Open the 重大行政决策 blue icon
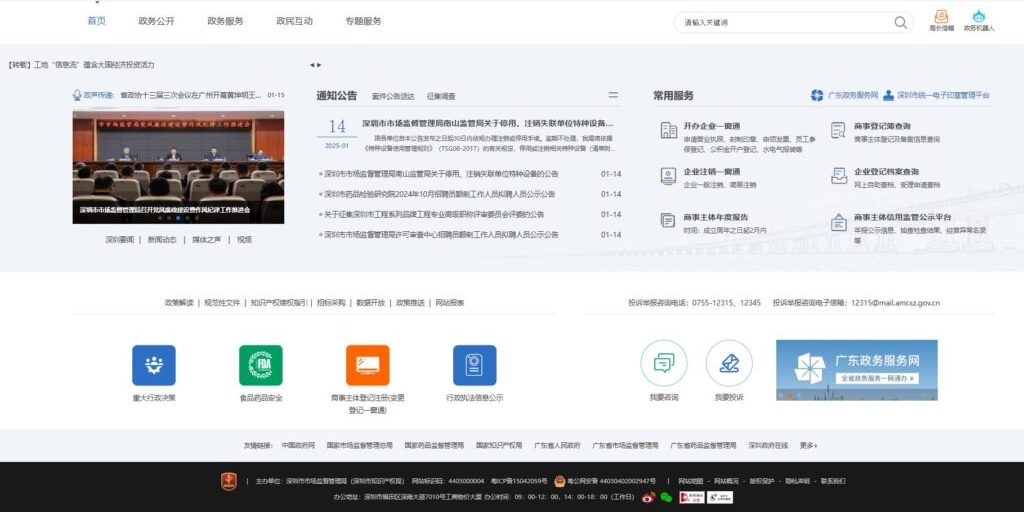The image size is (1024, 512). tap(153, 366)
